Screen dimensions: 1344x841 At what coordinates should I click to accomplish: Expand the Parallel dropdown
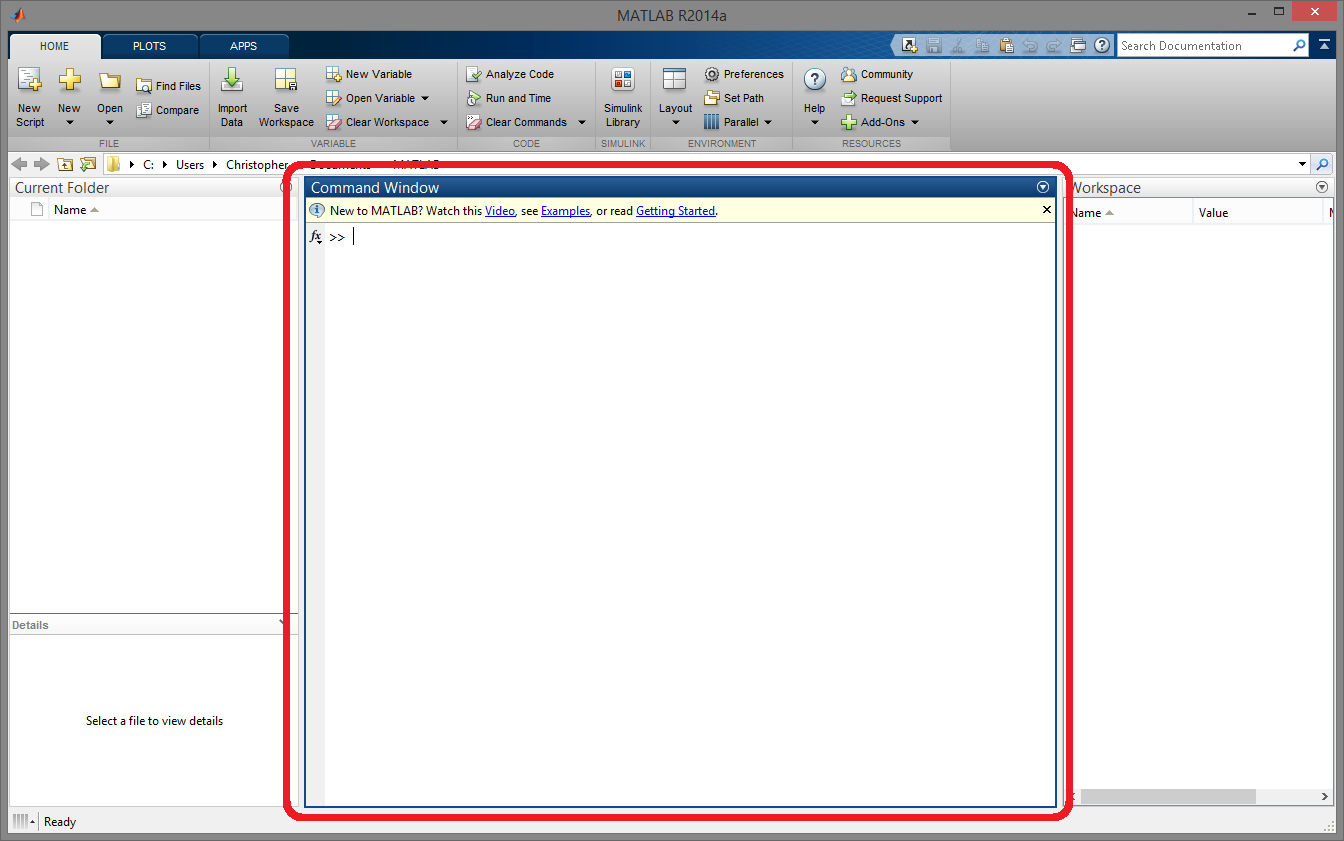pyautogui.click(x=768, y=122)
